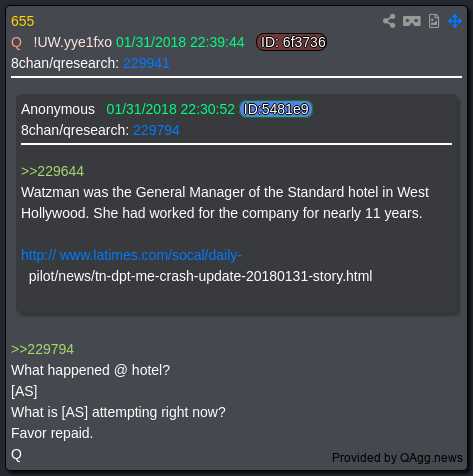The image size is (473, 476).
Task: Click the red Q author symbol
Action: [16, 43]
